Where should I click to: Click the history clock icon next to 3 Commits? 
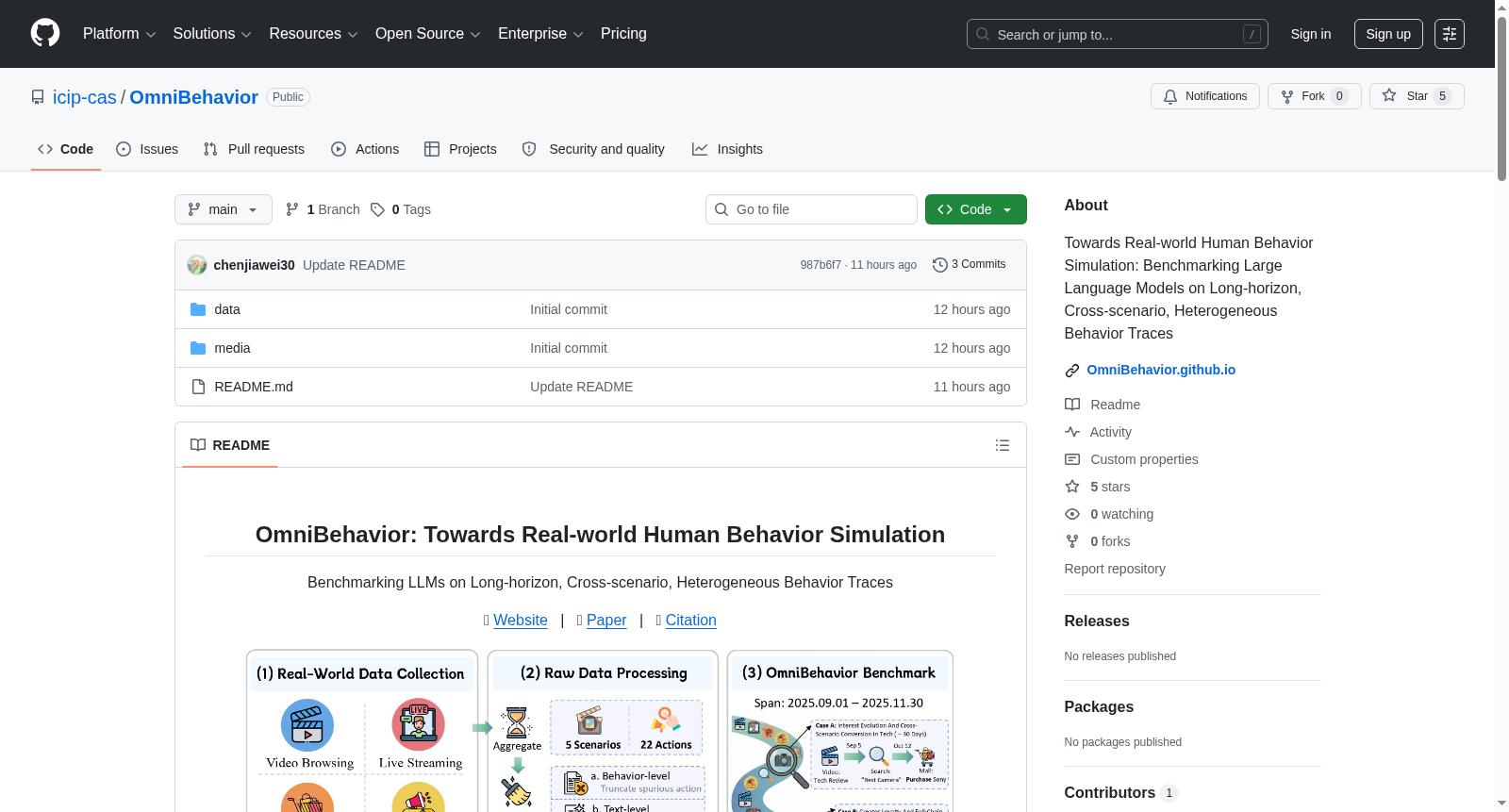tap(939, 265)
